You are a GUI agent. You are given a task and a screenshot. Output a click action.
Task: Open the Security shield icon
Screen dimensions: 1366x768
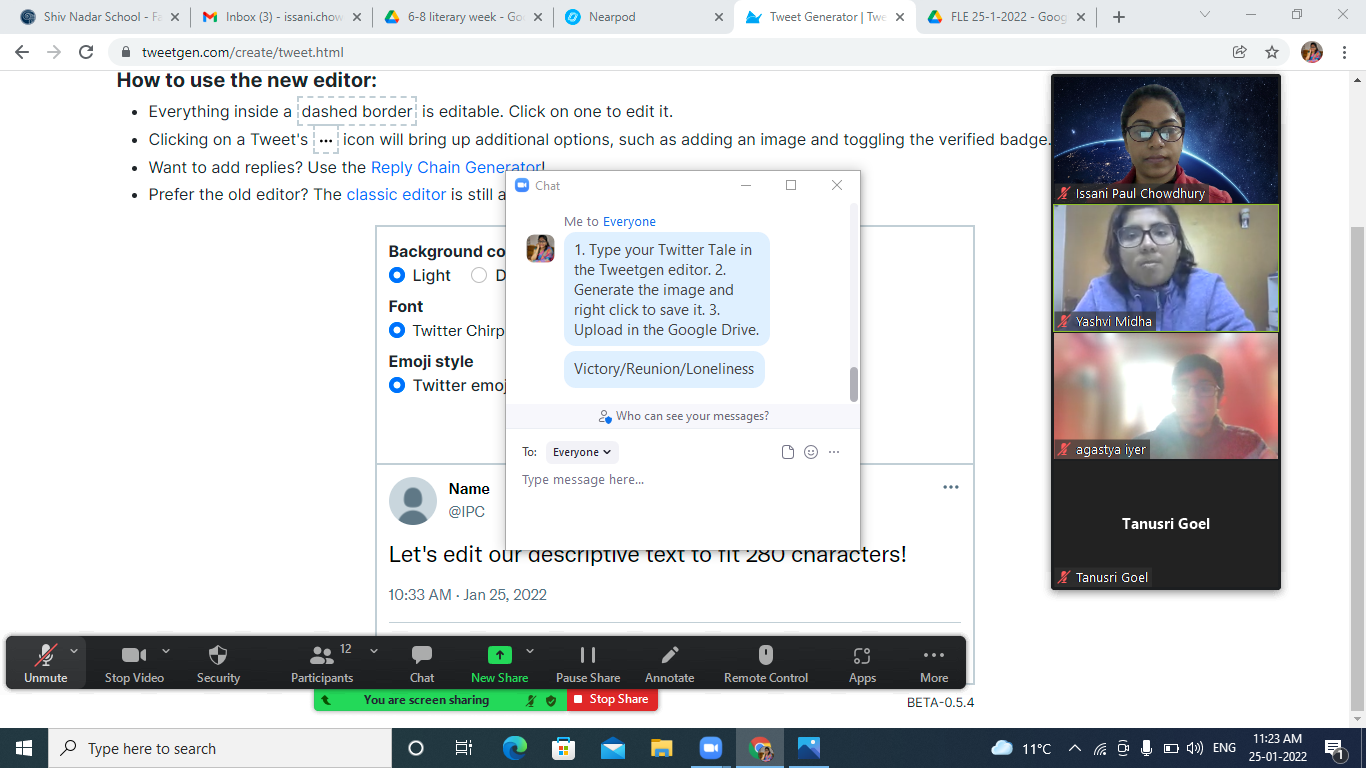coord(218,655)
